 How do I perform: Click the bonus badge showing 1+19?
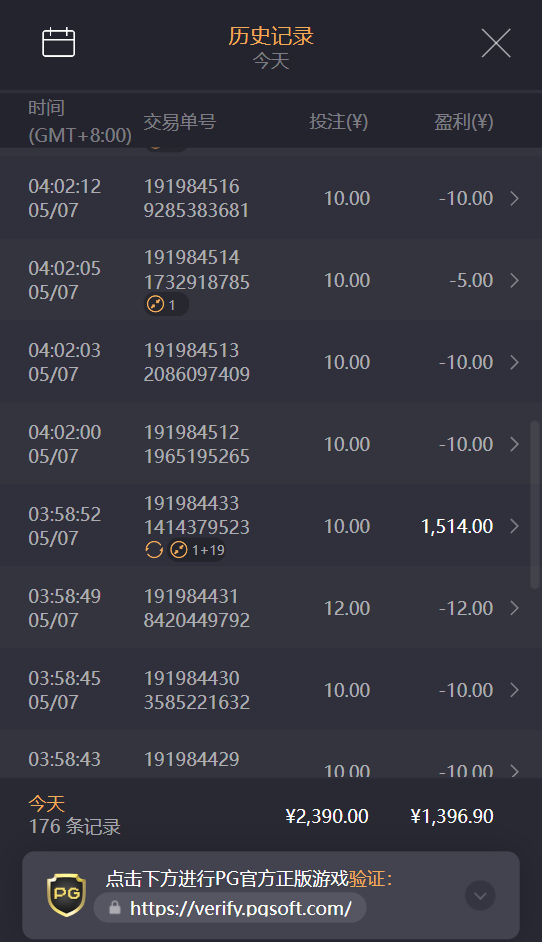coord(197,550)
